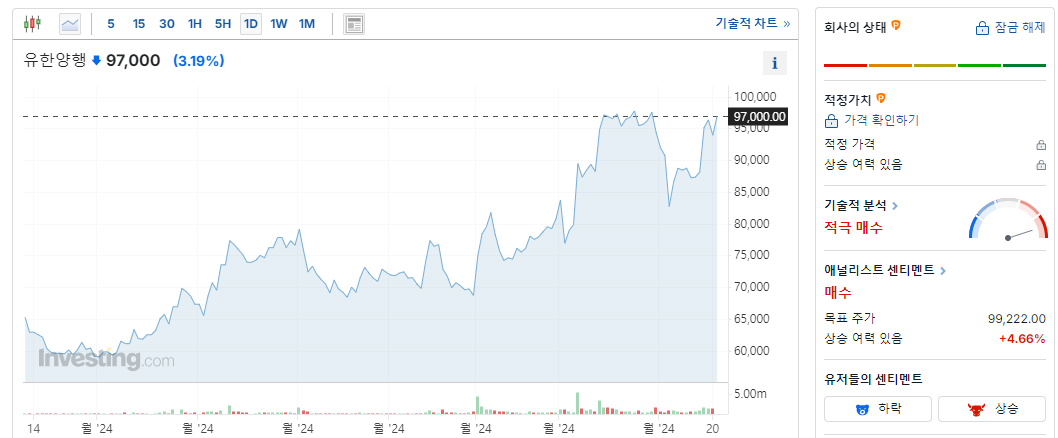1058x438 pixels.
Task: Click the 유저들의 센티멘트 heading
Action: pyautogui.click(x=873, y=379)
